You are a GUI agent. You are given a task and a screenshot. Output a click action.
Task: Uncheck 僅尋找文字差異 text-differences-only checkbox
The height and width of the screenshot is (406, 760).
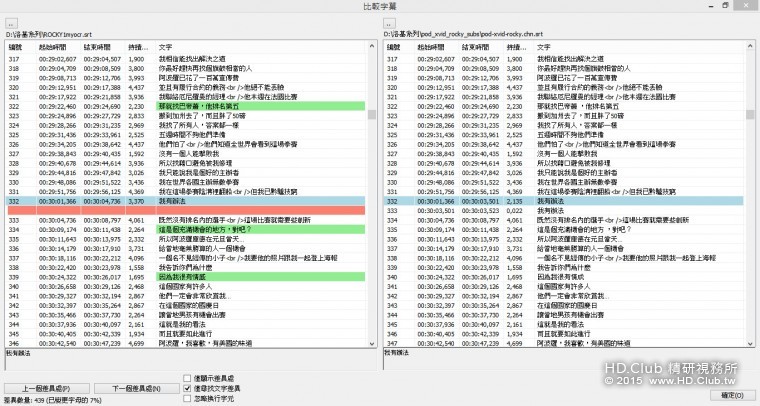187,388
